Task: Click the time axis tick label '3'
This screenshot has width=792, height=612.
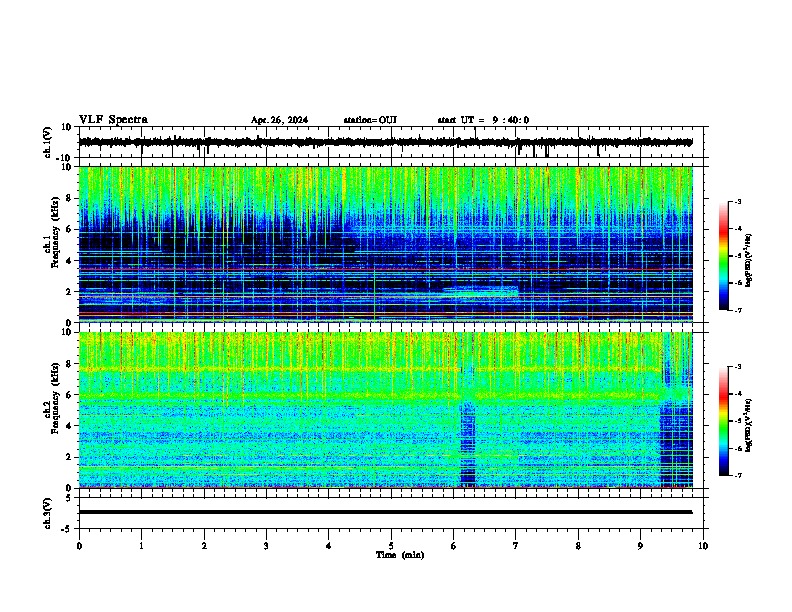Action: (x=266, y=546)
